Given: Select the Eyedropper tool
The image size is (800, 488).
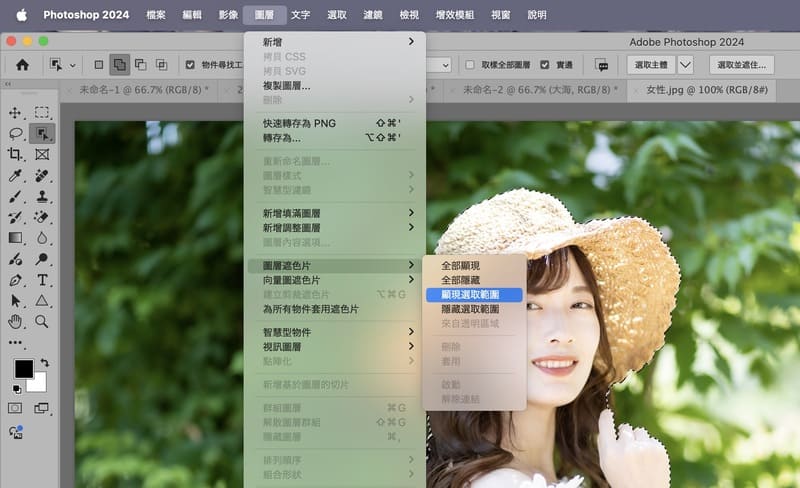Looking at the screenshot, I should coord(15,176).
